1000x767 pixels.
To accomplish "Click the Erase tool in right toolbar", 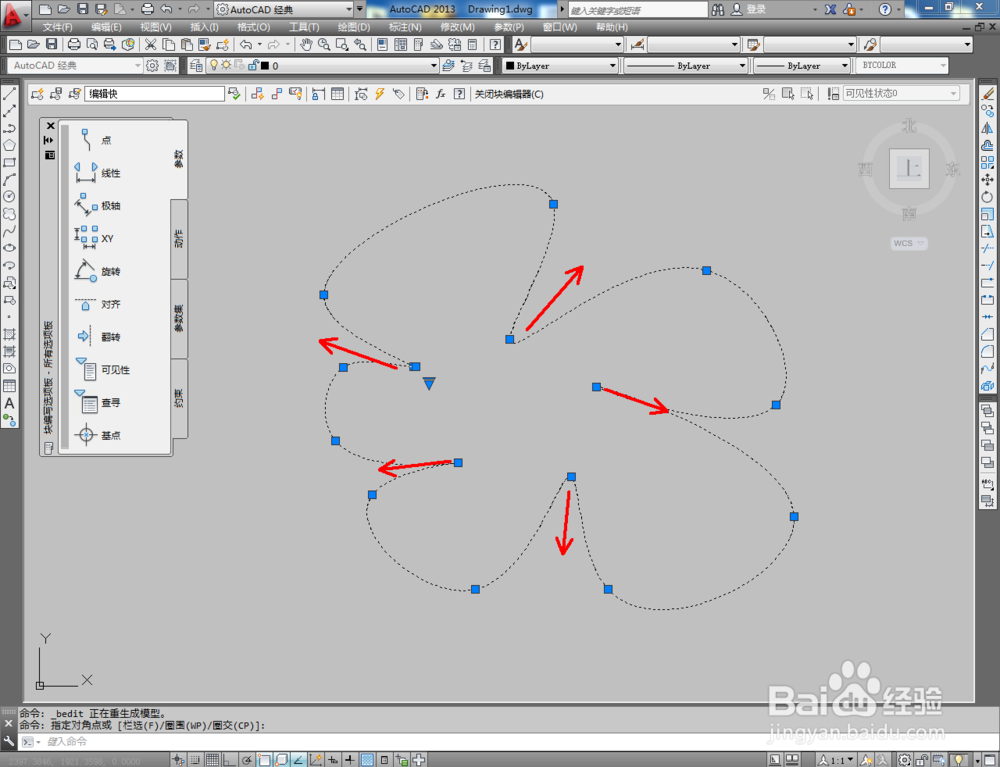I will pyautogui.click(x=988, y=94).
